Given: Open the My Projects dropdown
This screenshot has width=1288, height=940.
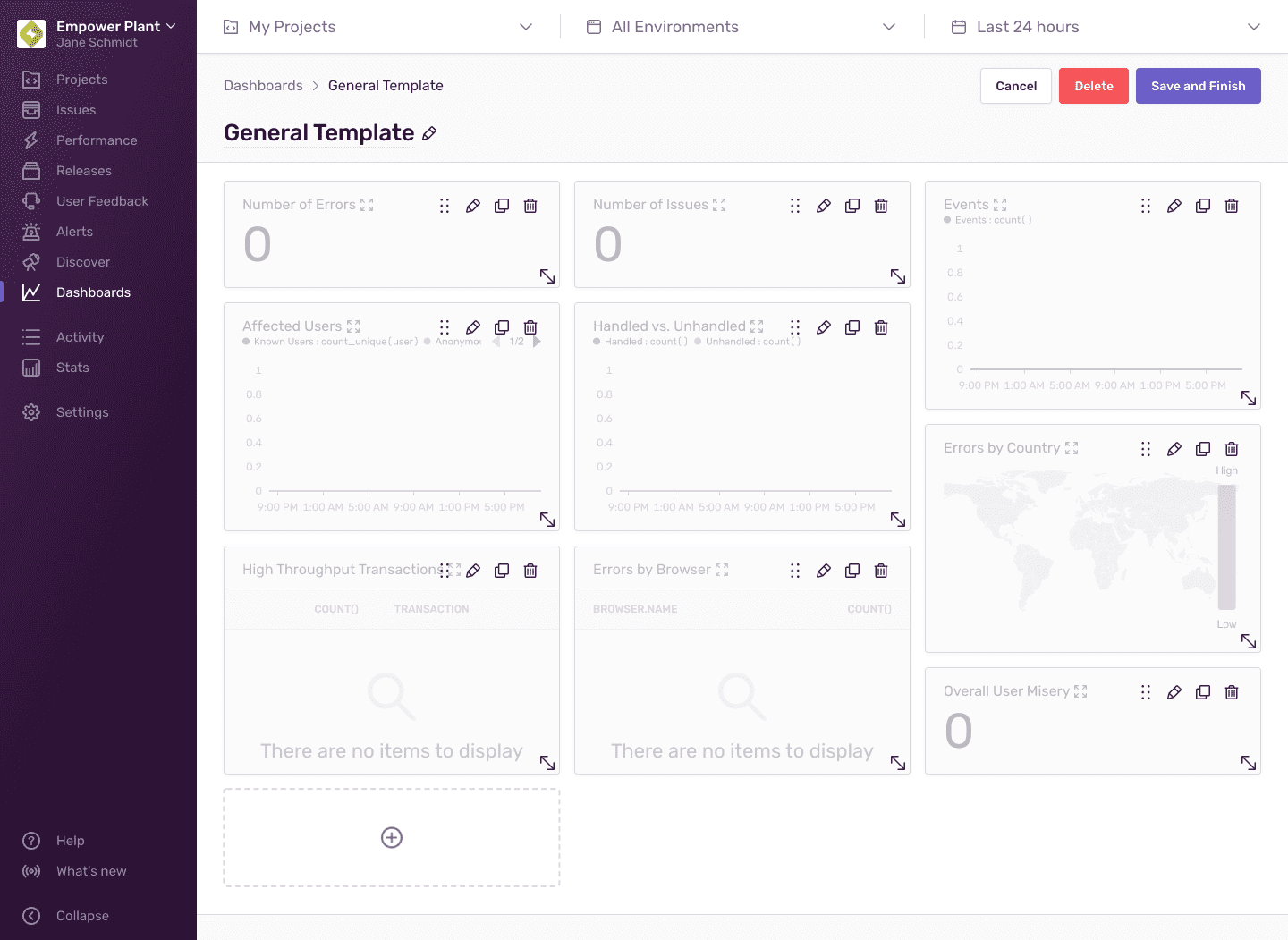Looking at the screenshot, I should coord(377,27).
